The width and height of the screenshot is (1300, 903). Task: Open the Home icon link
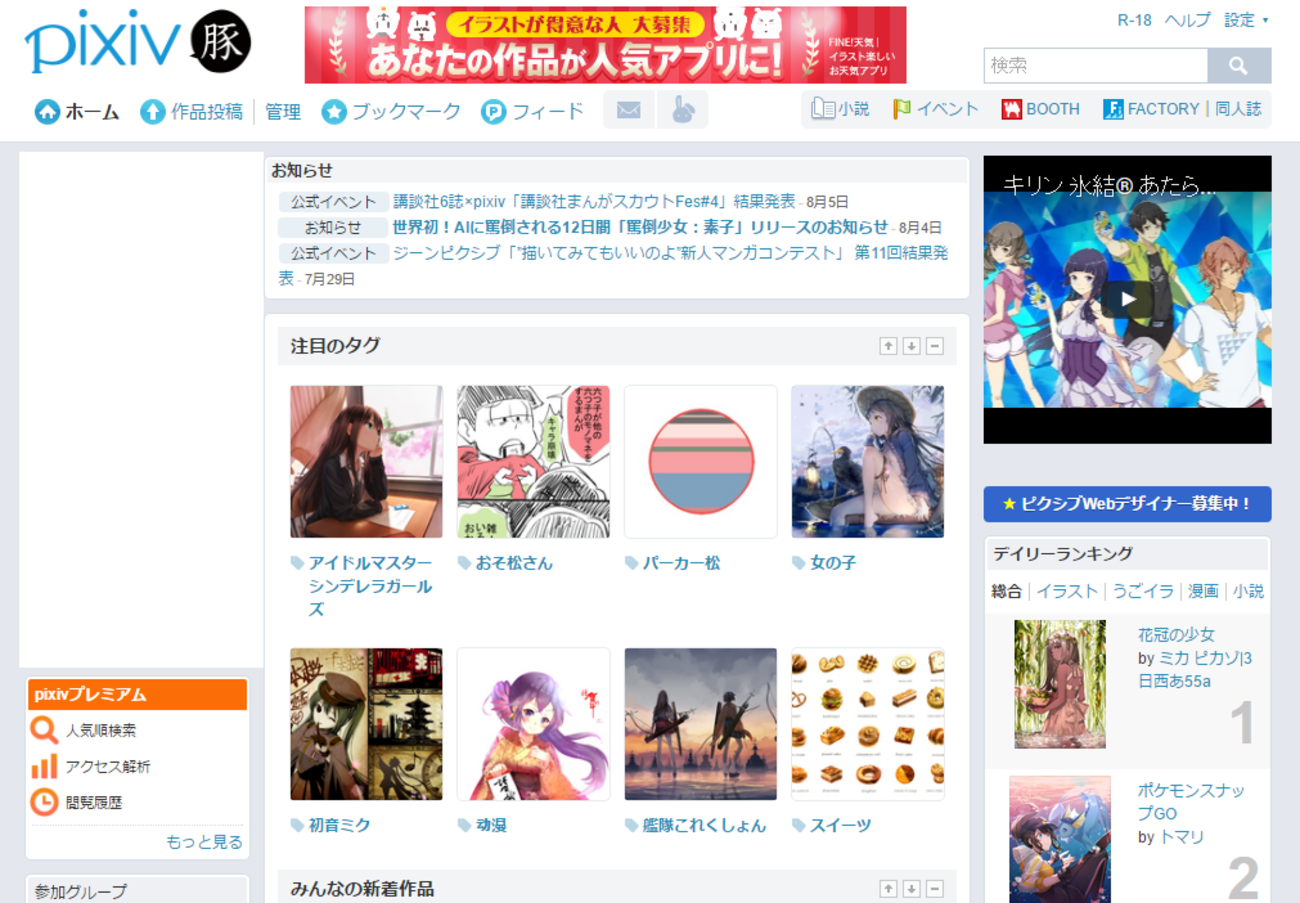[x=47, y=111]
